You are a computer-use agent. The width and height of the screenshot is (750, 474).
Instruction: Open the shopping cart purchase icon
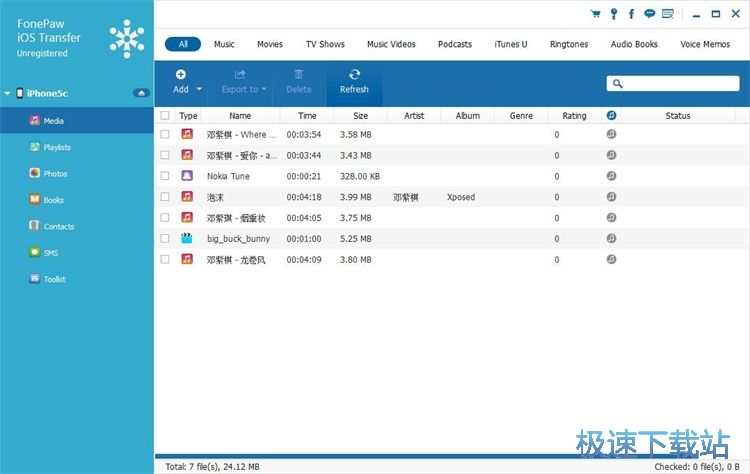click(x=596, y=14)
